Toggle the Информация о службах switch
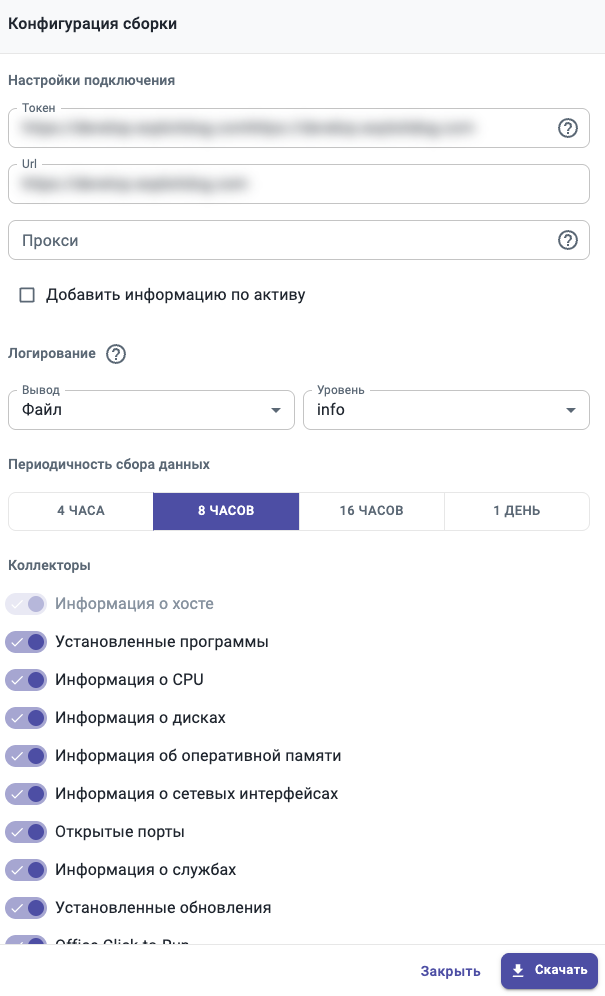The width and height of the screenshot is (605, 996). pos(27,870)
